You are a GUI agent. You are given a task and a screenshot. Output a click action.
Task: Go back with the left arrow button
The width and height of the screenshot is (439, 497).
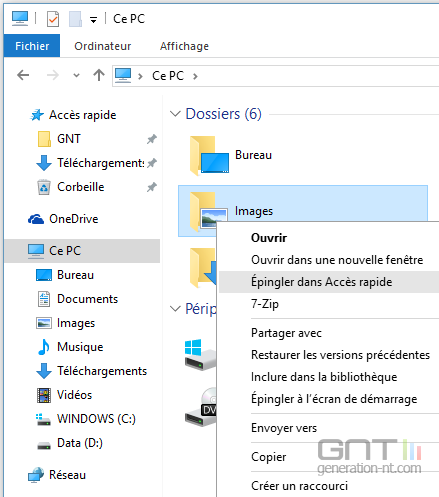pos(23,76)
